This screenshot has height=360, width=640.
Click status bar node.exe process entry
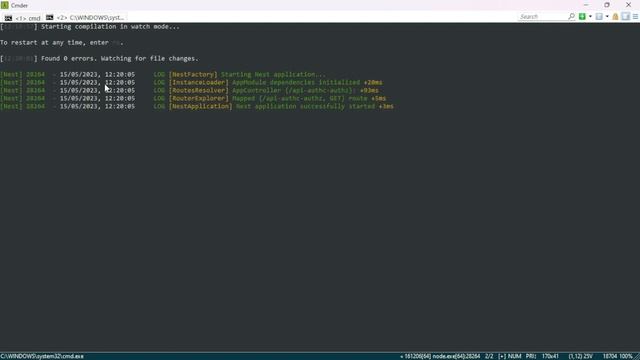pos(456,356)
